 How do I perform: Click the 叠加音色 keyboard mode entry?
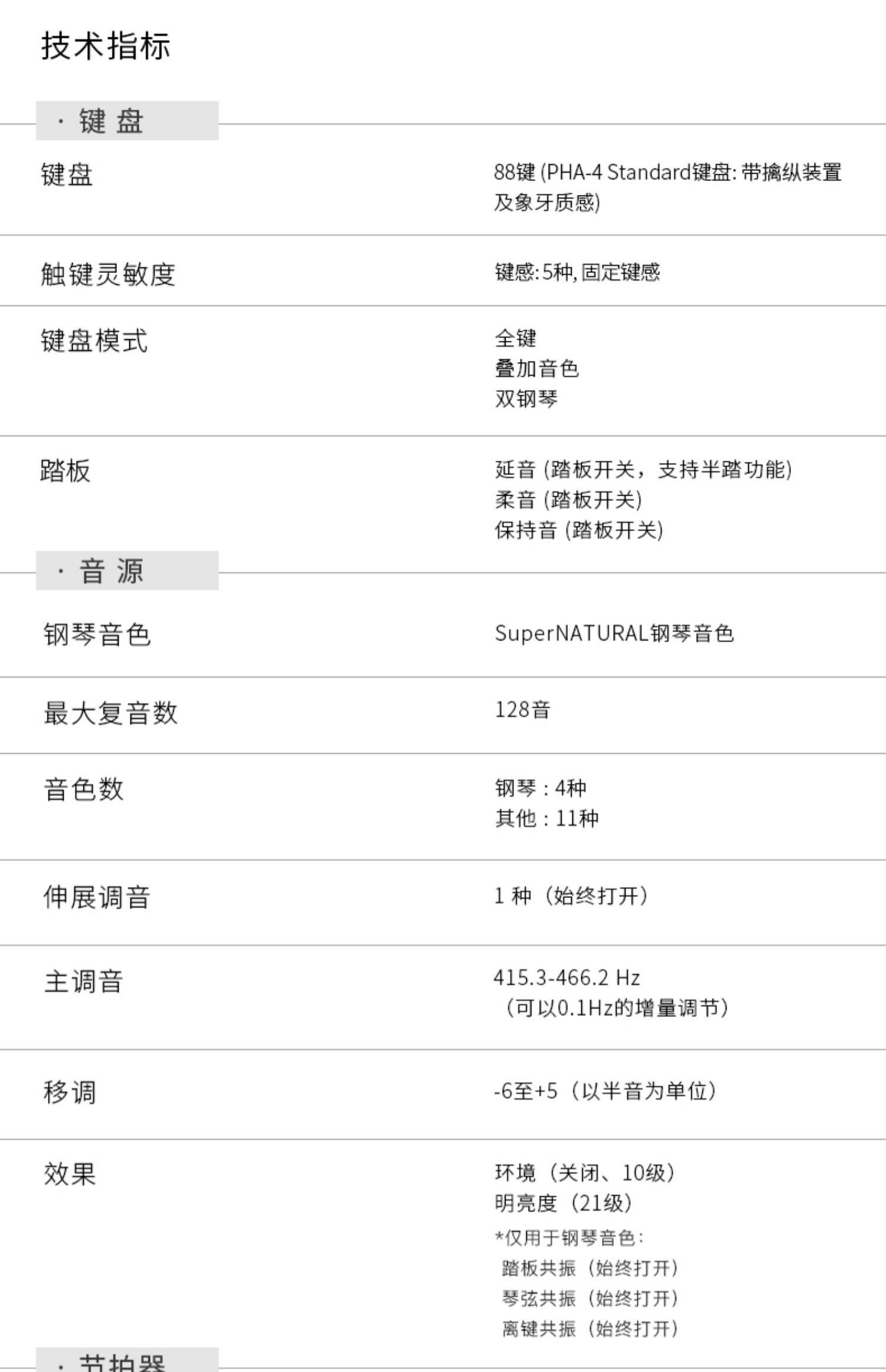pos(536,369)
